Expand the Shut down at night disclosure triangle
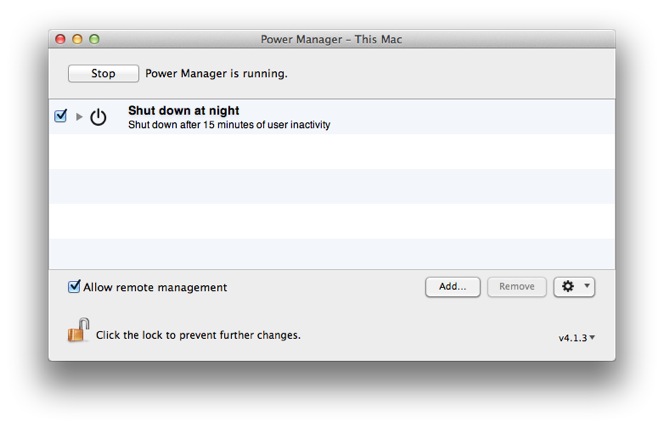 click(79, 116)
